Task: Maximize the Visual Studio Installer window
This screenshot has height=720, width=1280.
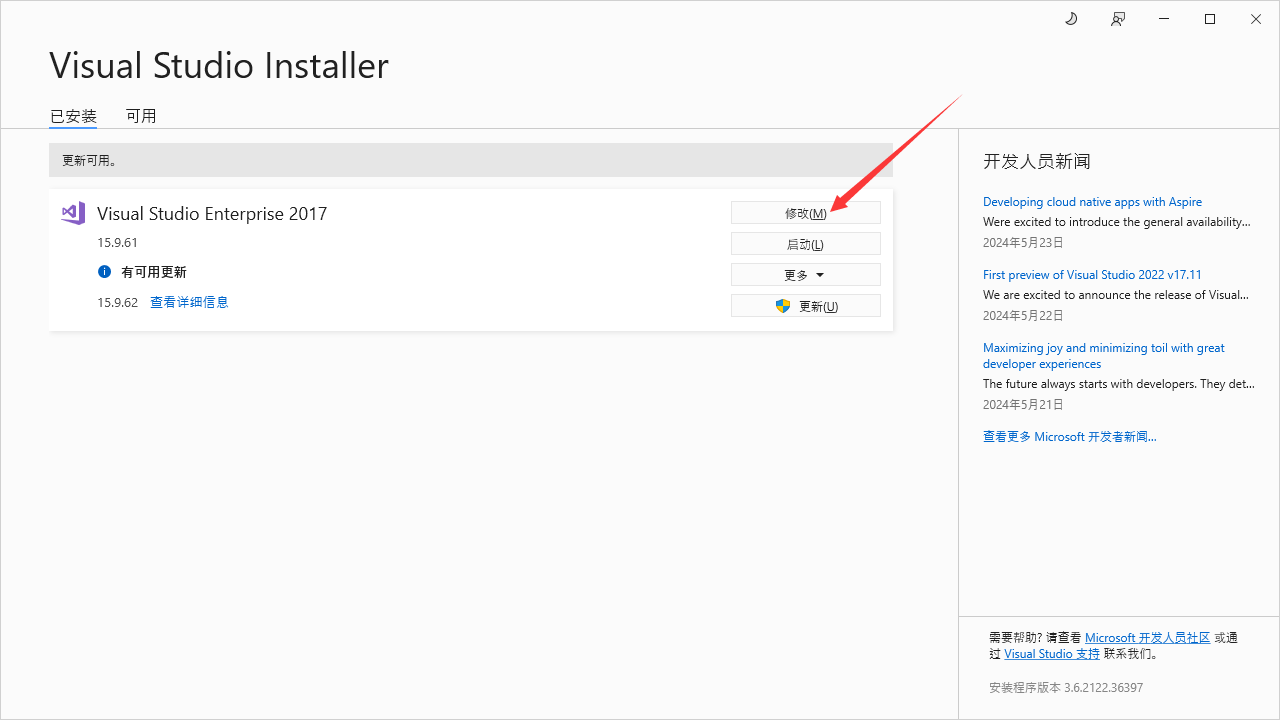Action: click(1210, 19)
